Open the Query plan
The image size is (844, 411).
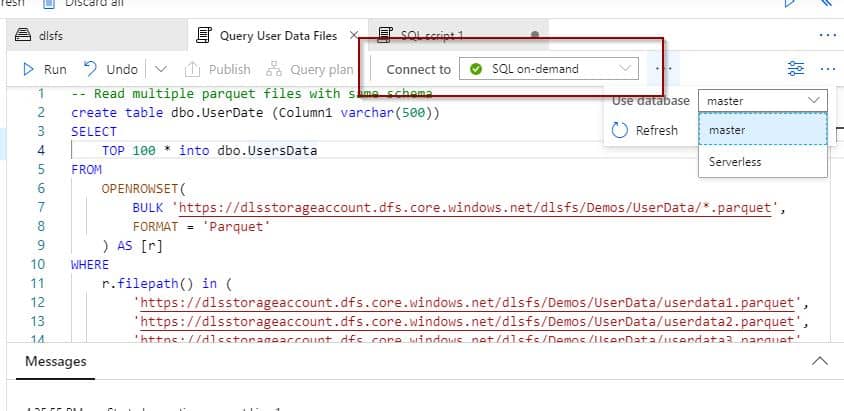[310, 69]
